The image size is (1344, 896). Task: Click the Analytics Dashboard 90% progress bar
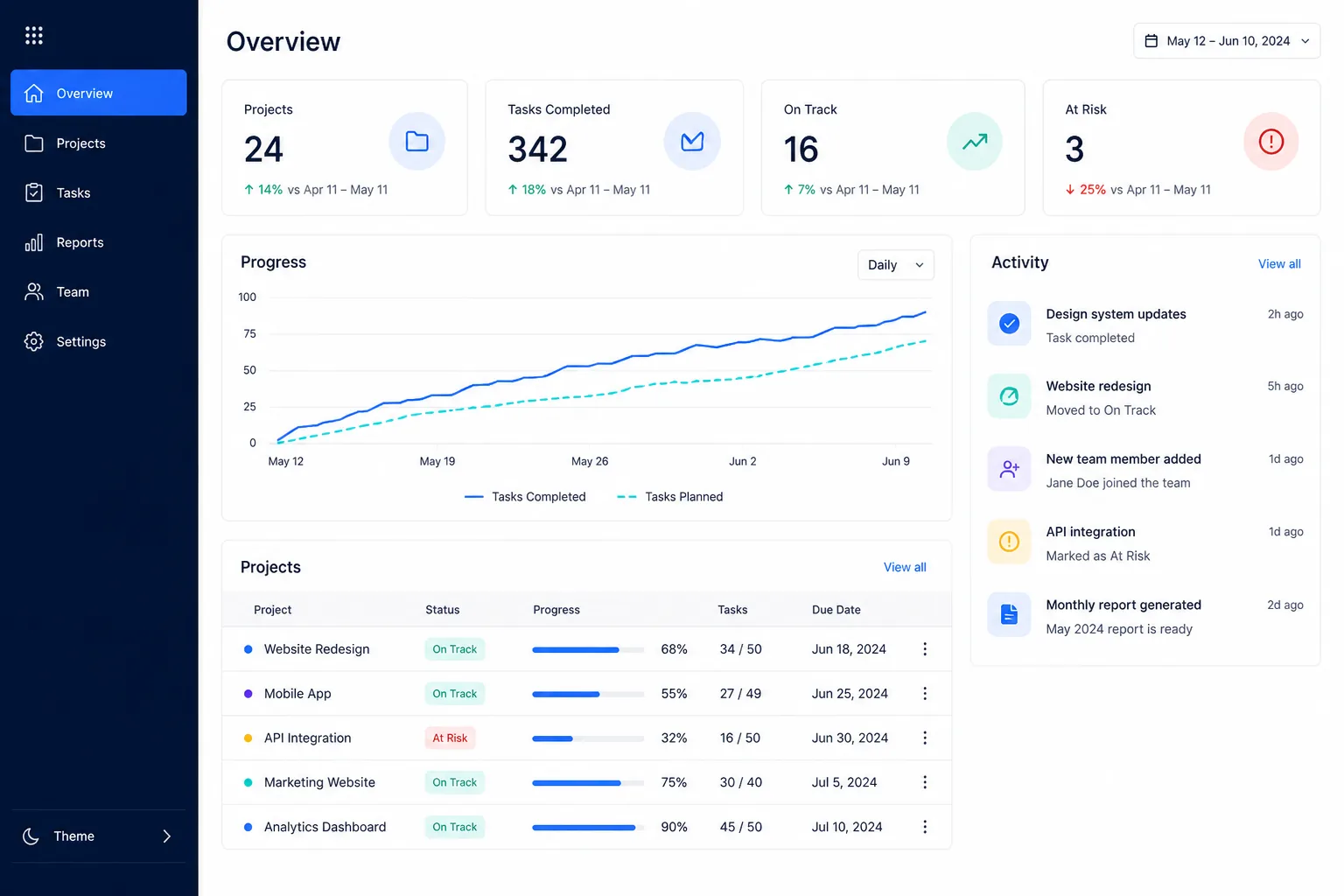(588, 827)
